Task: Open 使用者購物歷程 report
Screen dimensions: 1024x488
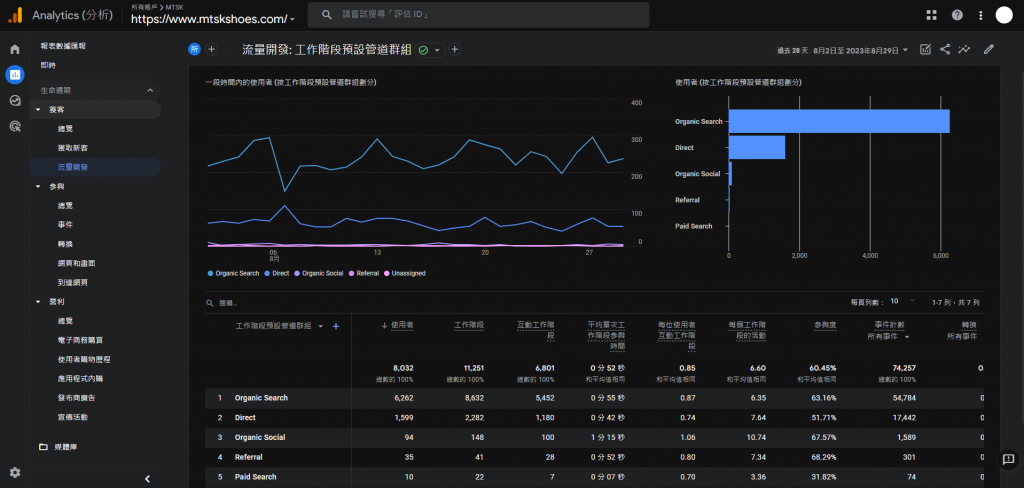Action: (84, 359)
